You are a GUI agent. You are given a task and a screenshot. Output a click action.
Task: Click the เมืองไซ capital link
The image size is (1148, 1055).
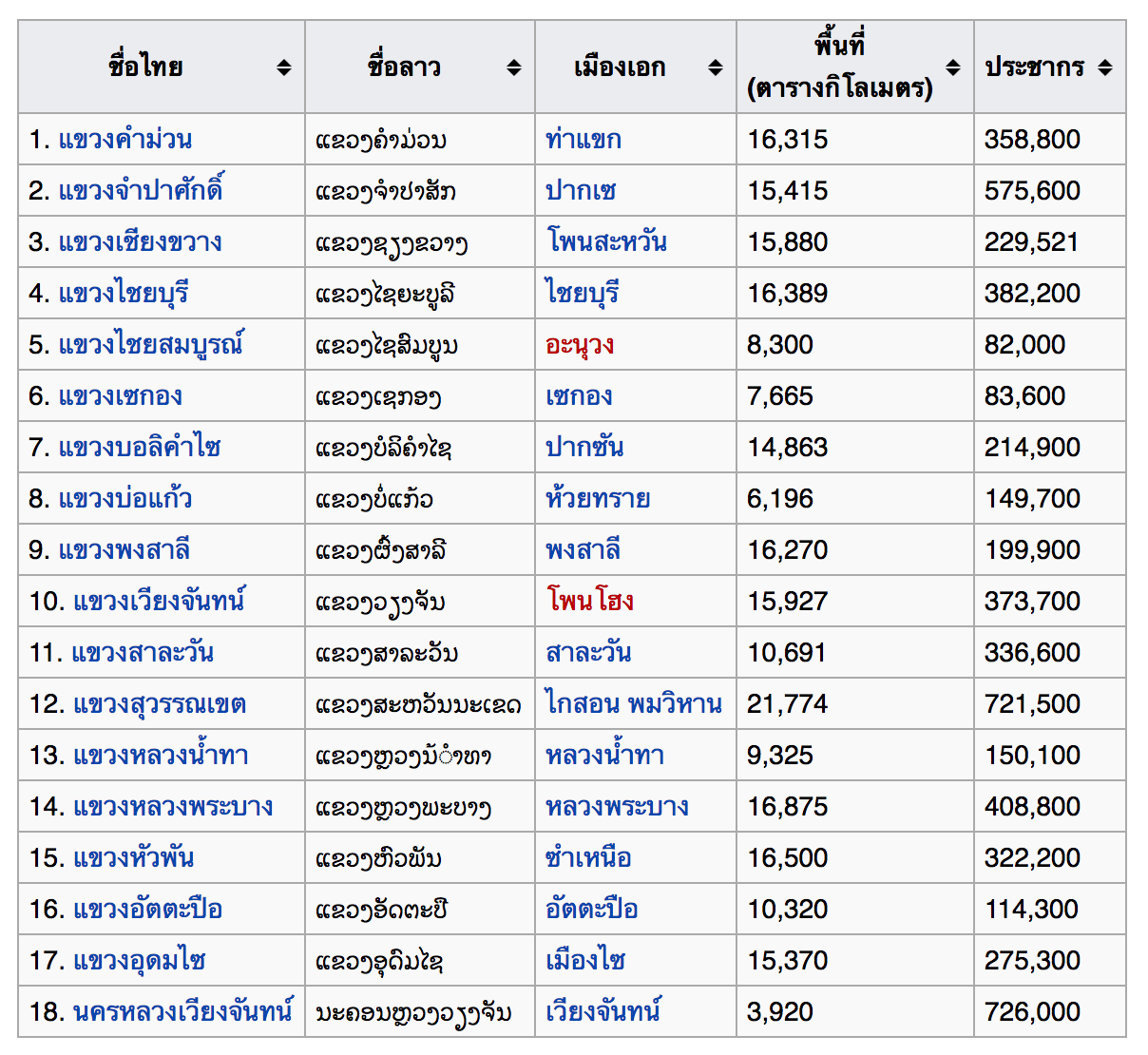click(584, 961)
